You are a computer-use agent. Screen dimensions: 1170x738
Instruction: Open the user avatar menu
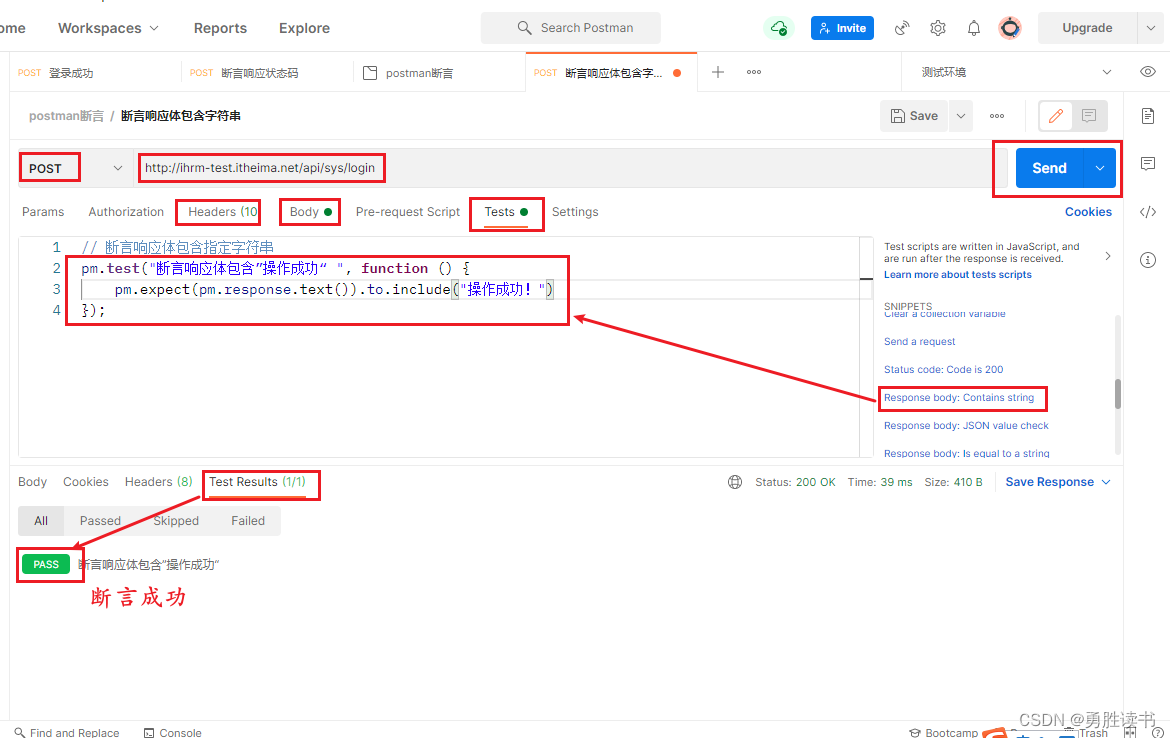1010,28
